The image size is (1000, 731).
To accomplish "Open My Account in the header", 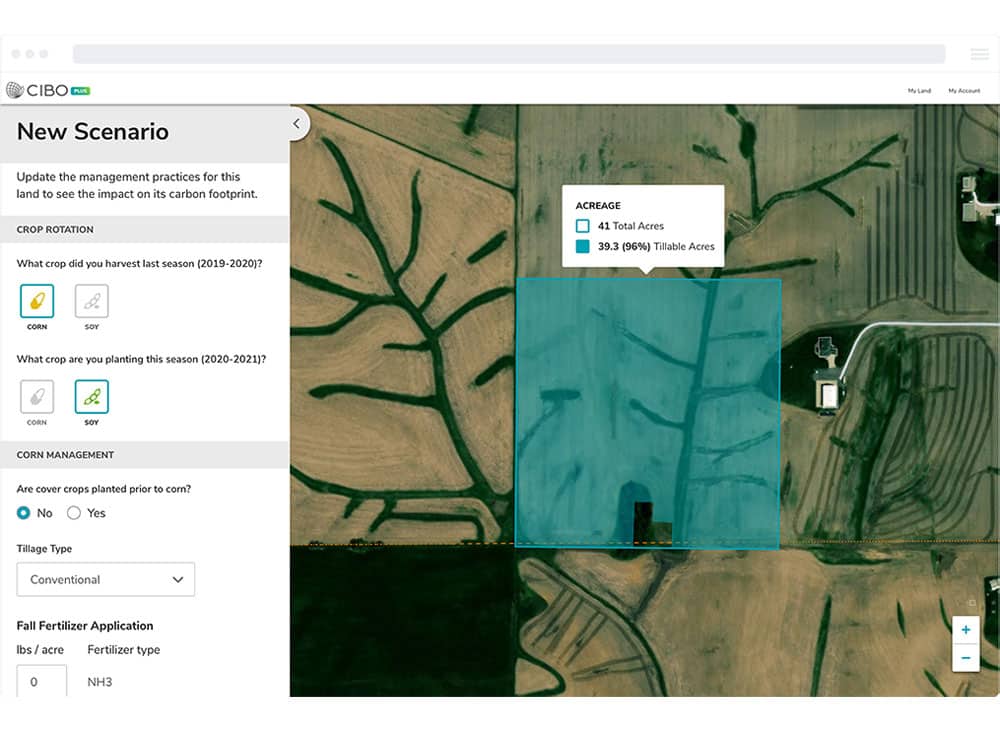I will point(964,91).
